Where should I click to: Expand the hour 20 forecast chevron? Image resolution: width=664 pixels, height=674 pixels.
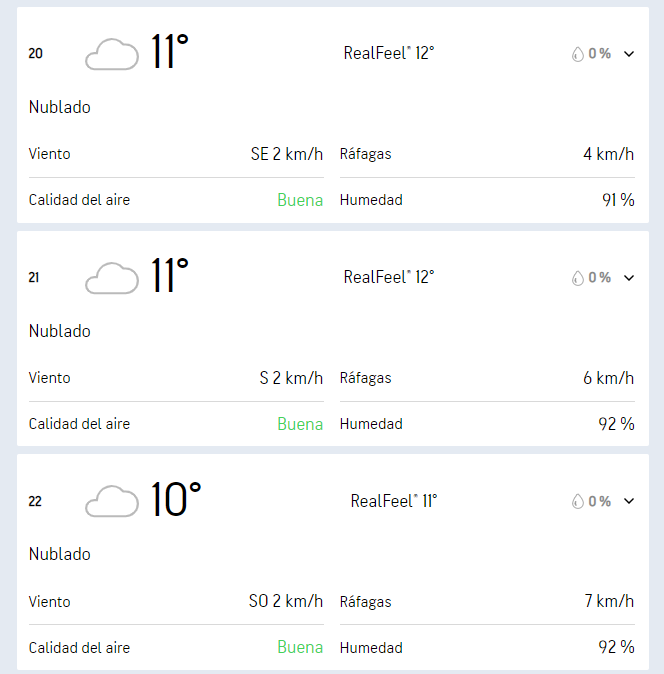629,54
